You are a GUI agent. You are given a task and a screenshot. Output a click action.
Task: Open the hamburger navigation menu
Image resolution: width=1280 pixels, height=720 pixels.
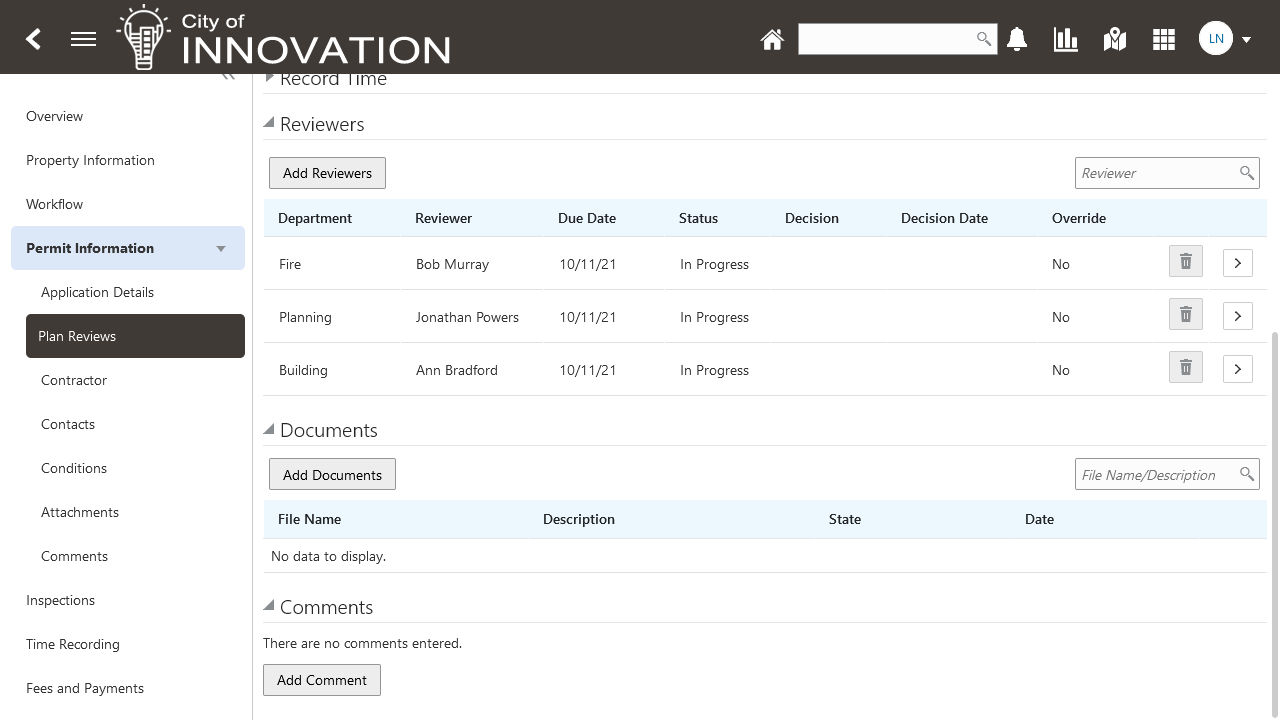[x=83, y=39]
